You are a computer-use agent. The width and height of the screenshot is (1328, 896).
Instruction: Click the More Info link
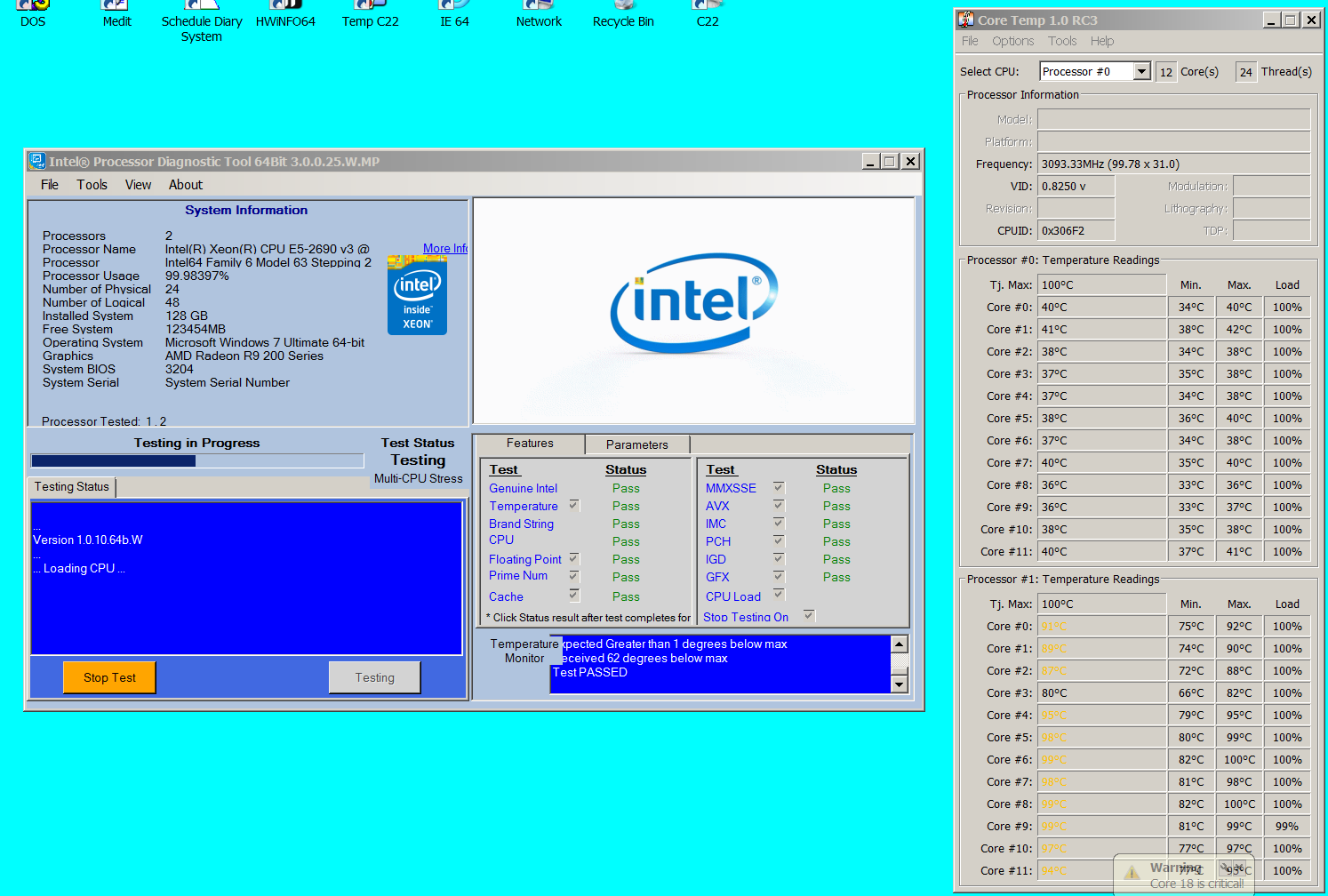click(444, 249)
